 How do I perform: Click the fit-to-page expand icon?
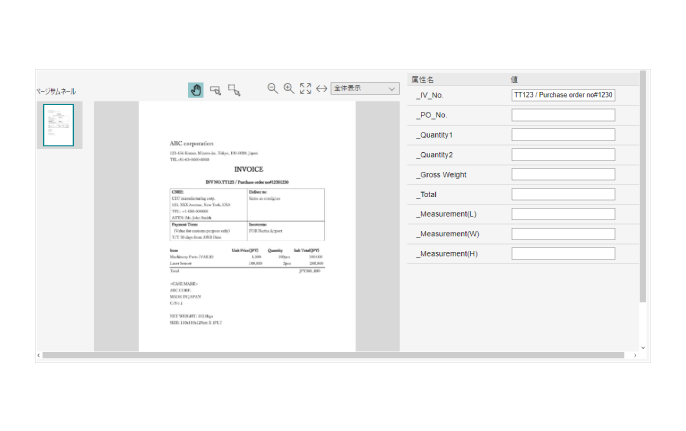305,88
